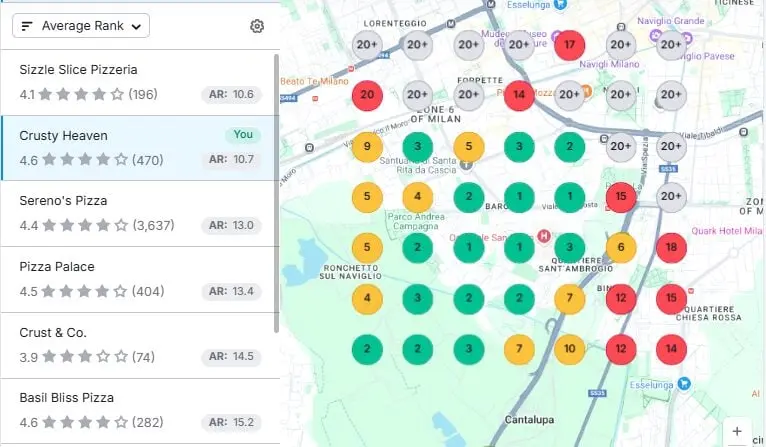Select Sizzle Slice Pizzeria in the list
766x447 pixels.
coord(140,83)
